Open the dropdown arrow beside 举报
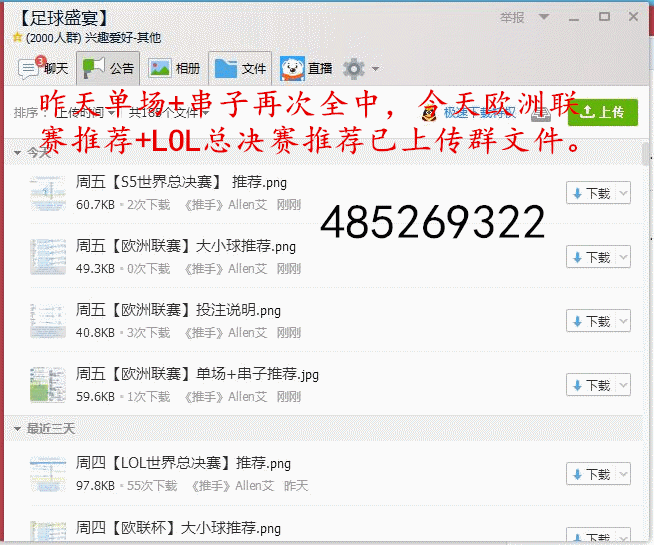 pyautogui.click(x=543, y=17)
